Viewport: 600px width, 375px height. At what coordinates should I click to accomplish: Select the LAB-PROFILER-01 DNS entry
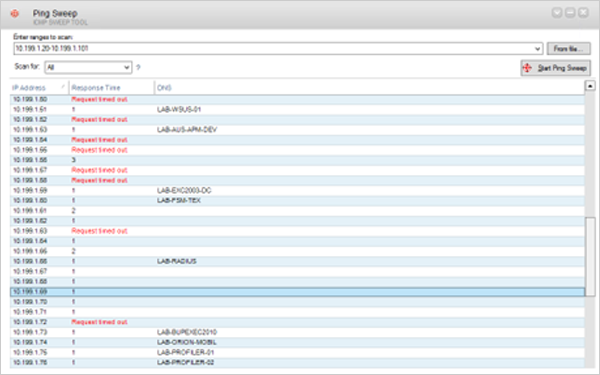tap(185, 352)
